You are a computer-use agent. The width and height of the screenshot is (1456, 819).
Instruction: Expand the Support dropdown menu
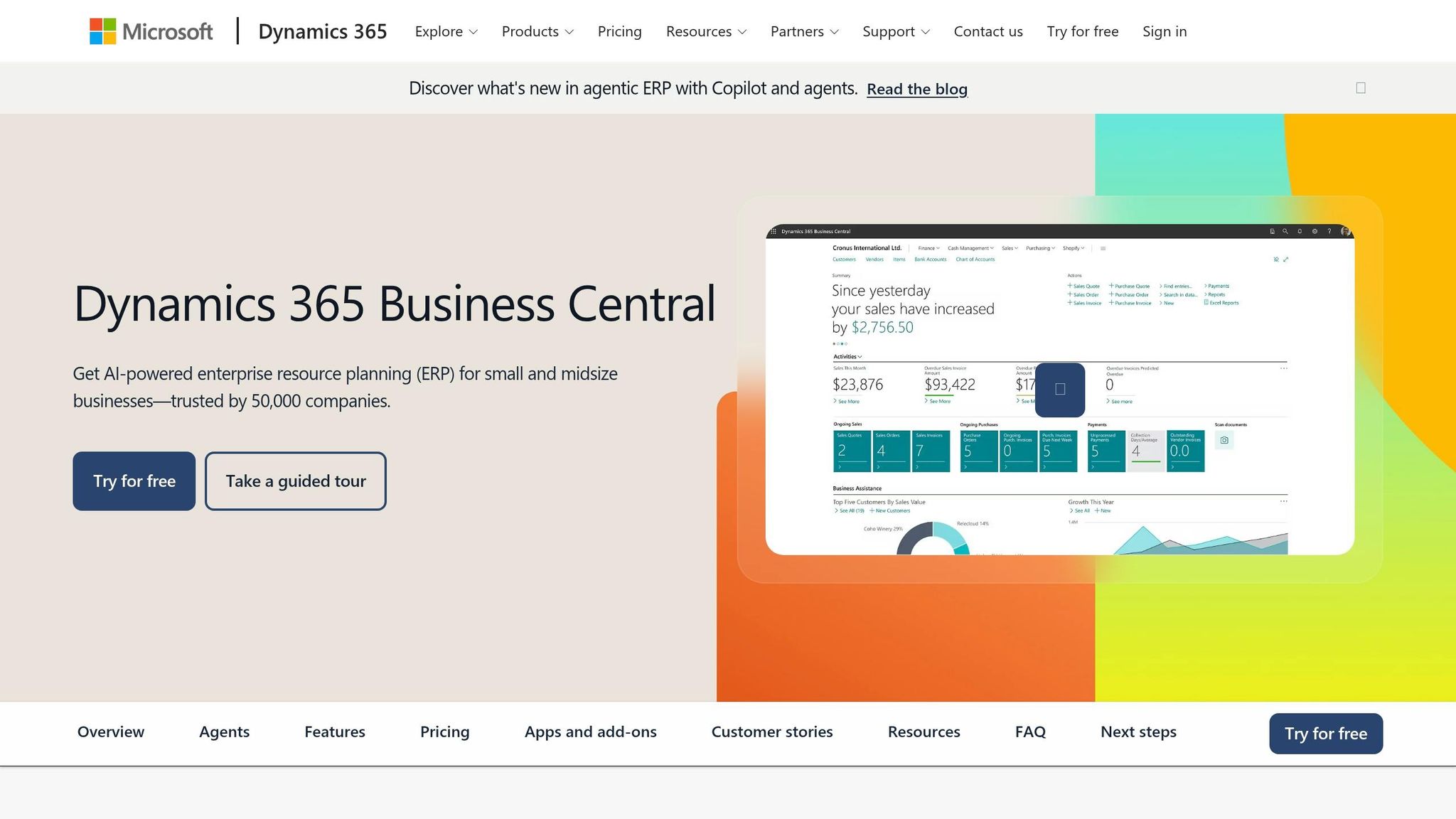pyautogui.click(x=896, y=31)
